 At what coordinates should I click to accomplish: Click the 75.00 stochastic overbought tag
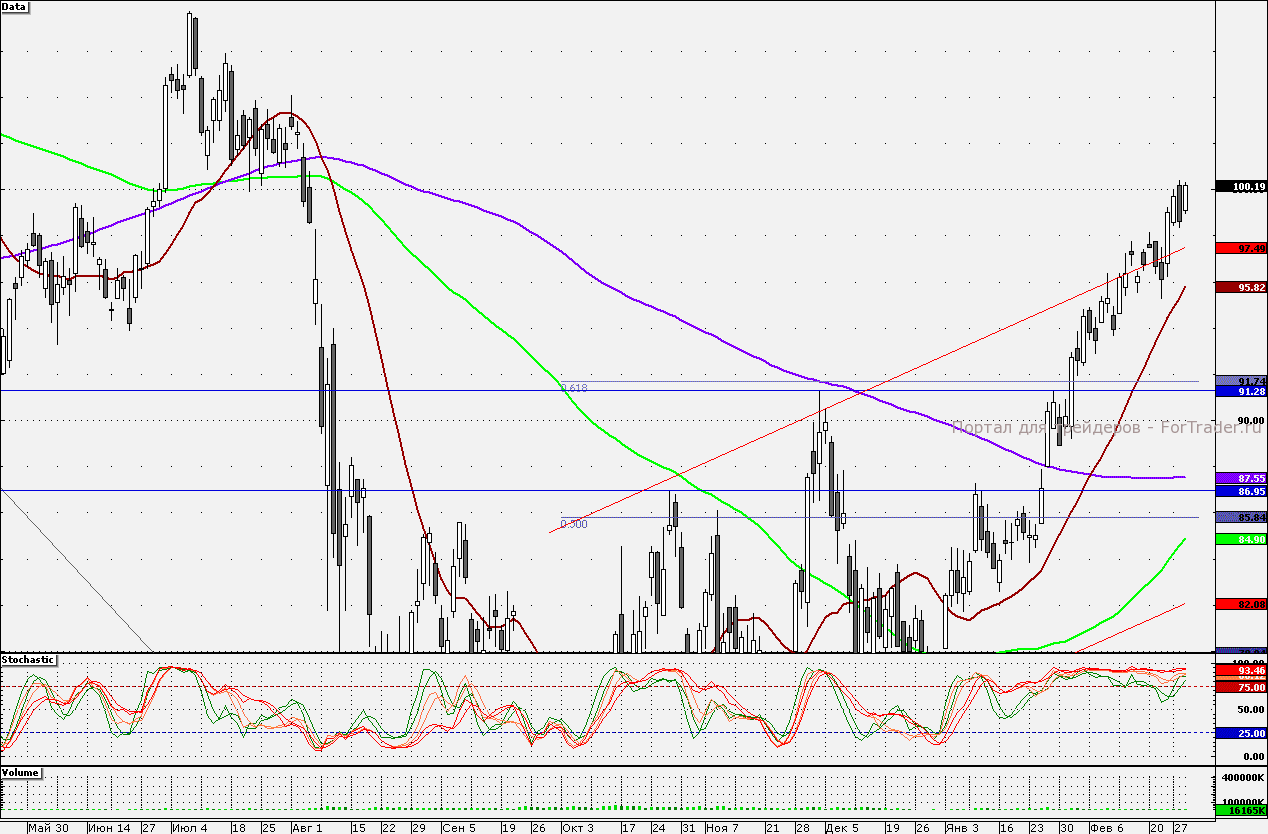coord(1240,687)
